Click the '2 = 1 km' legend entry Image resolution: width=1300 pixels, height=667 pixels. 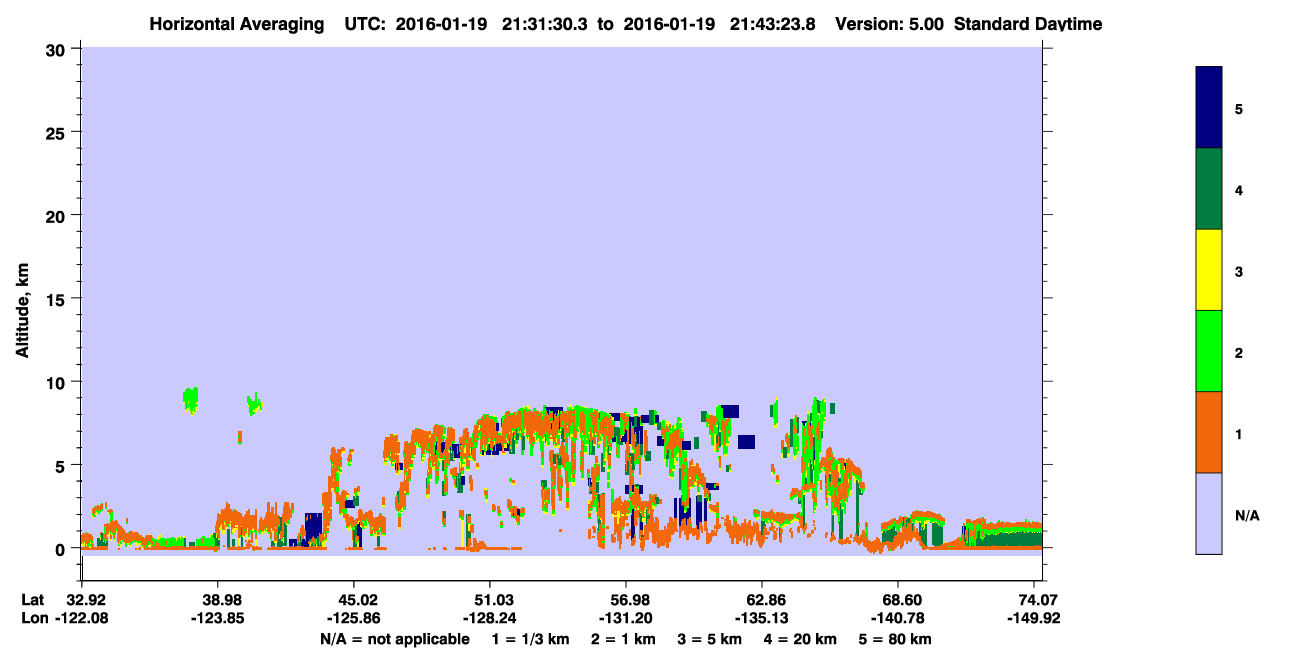[623, 638]
